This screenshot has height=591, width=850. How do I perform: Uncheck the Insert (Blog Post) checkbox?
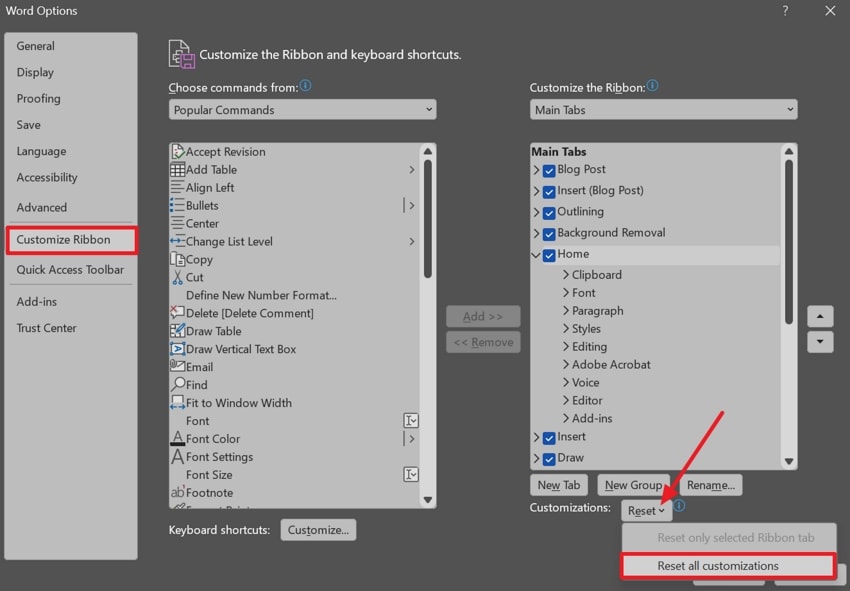coord(549,192)
